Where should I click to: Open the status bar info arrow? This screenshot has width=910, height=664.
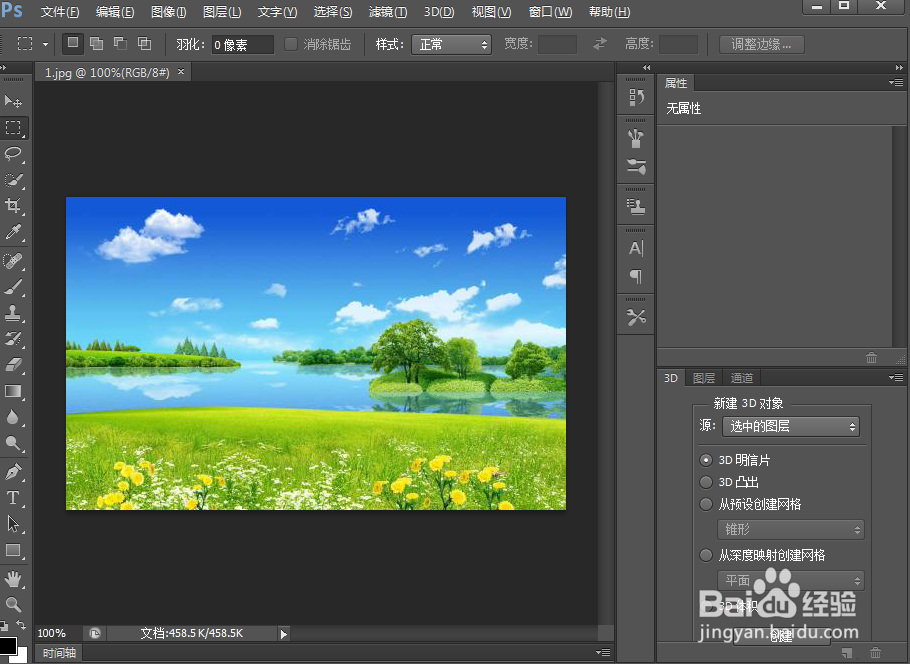click(x=283, y=634)
